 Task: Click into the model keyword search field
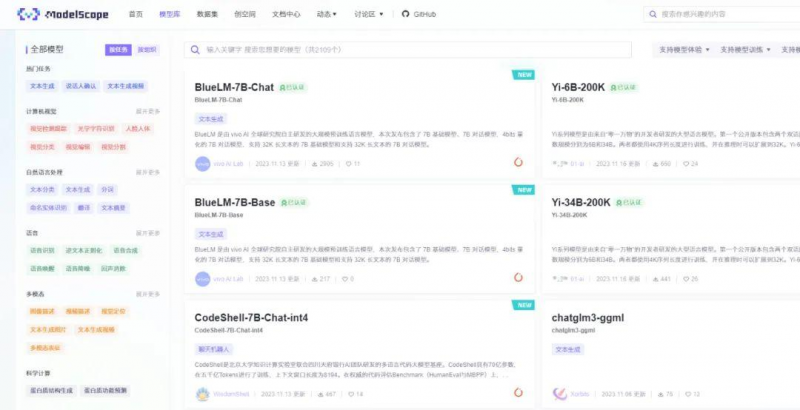point(408,50)
